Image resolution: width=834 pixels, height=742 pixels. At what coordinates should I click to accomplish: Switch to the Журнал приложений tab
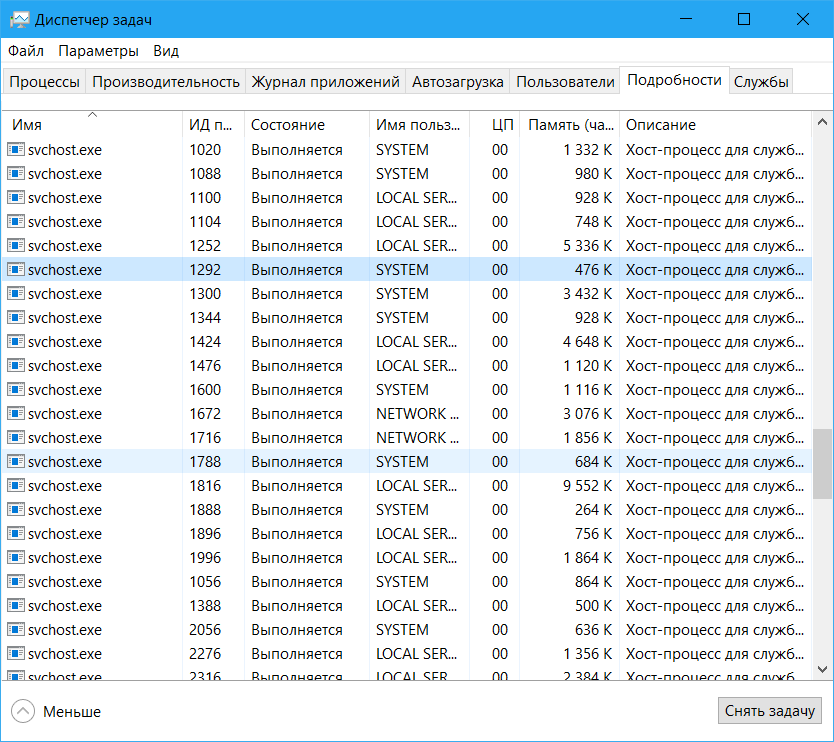pos(325,81)
